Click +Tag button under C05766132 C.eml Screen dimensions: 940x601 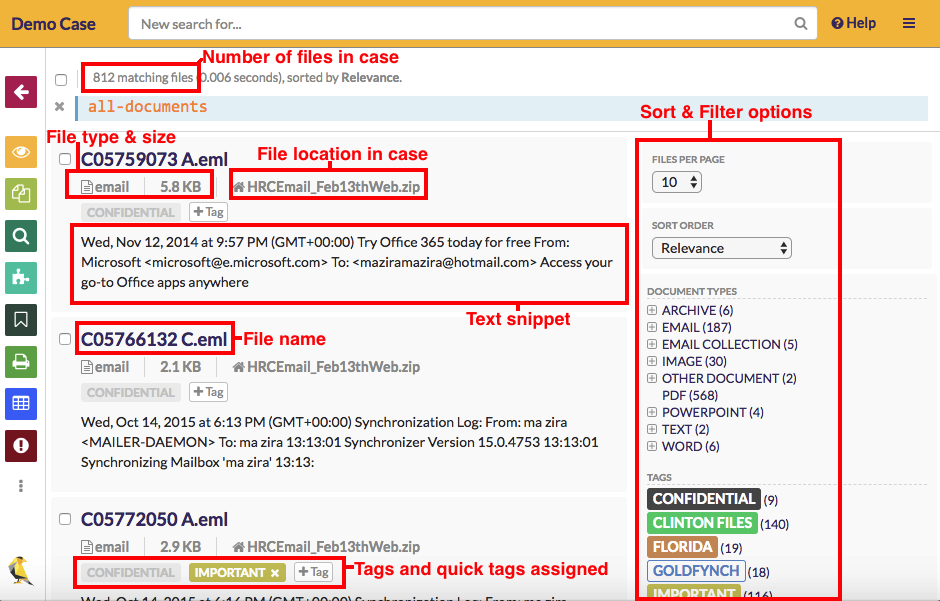(209, 392)
